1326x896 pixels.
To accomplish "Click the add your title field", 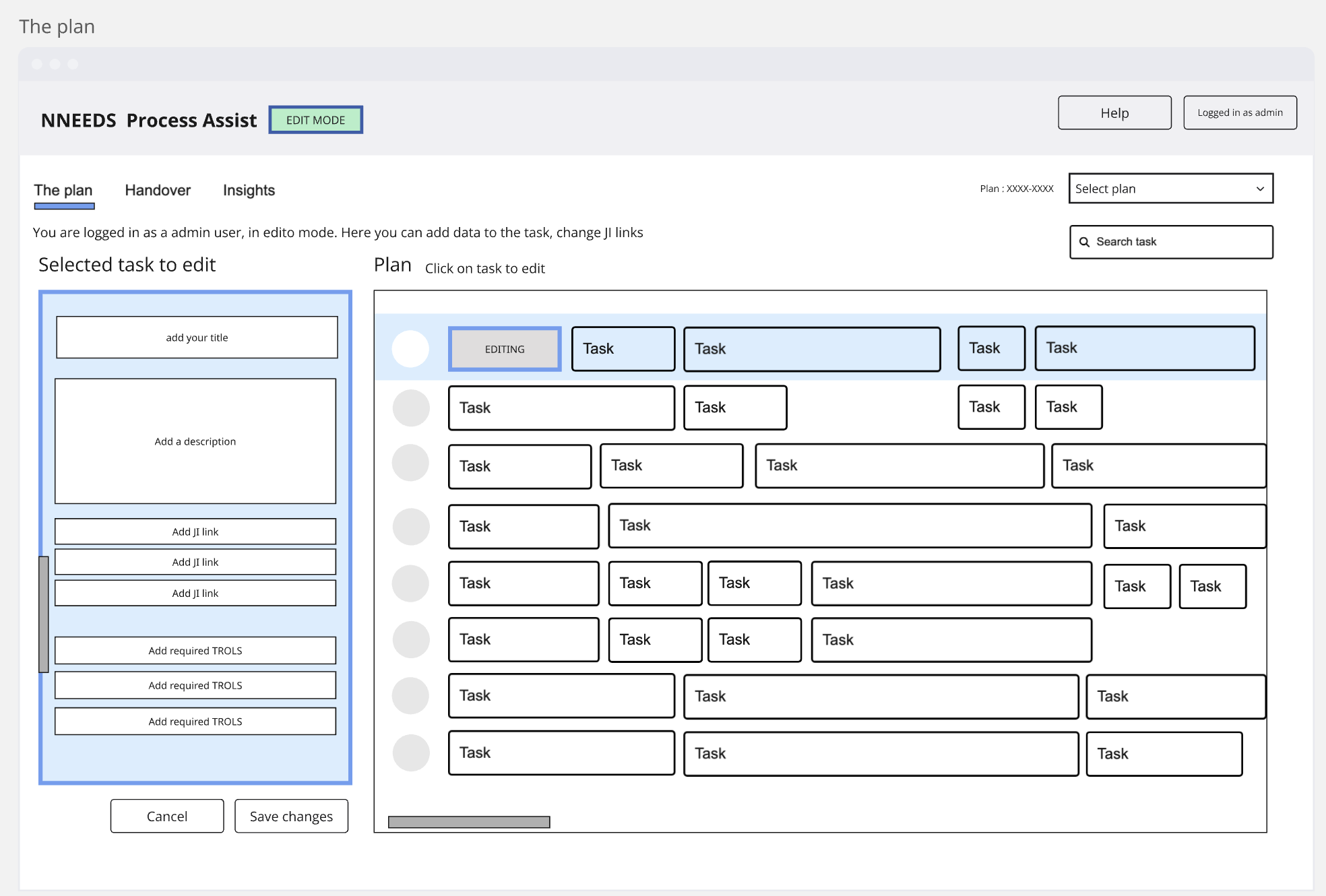I will [197, 338].
